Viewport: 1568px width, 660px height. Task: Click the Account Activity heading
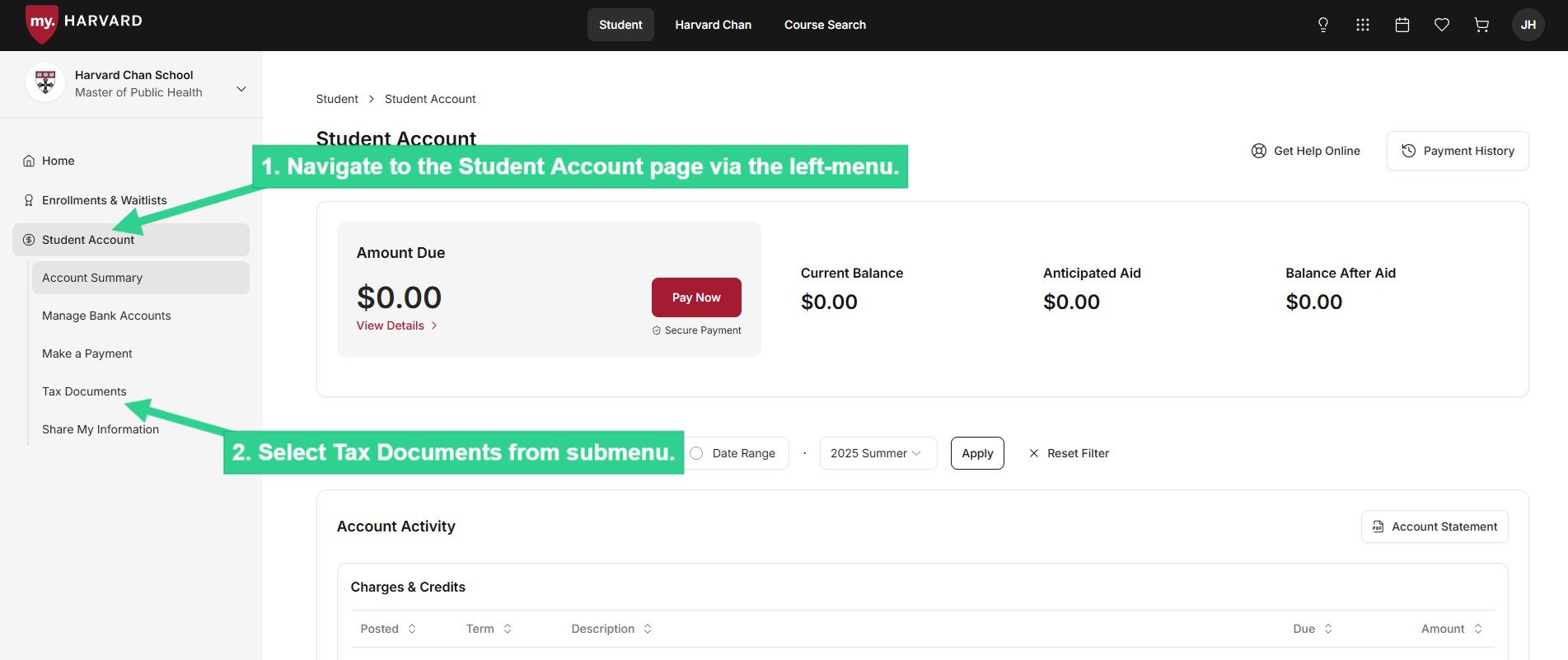(396, 526)
